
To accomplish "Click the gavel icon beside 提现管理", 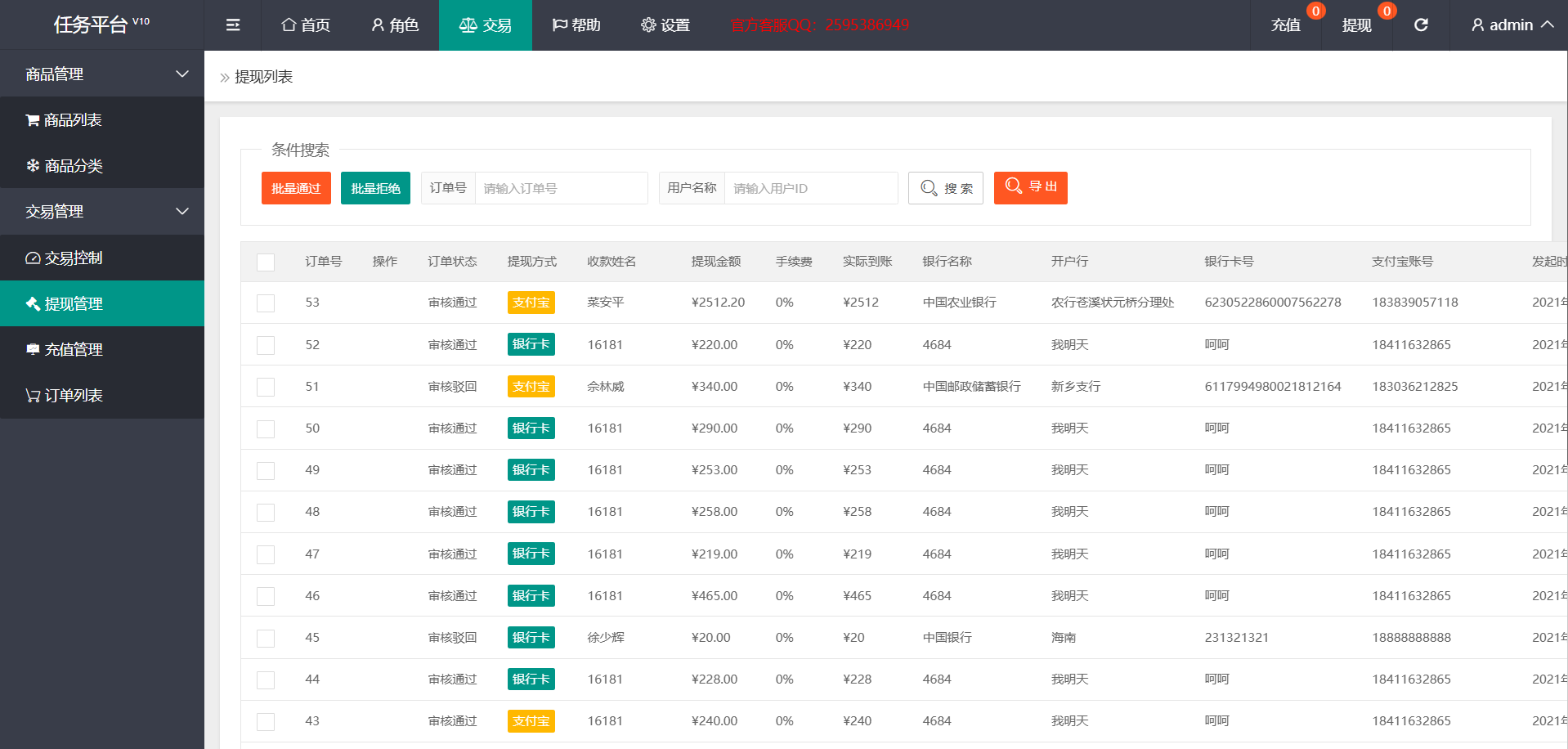I will [33, 303].
